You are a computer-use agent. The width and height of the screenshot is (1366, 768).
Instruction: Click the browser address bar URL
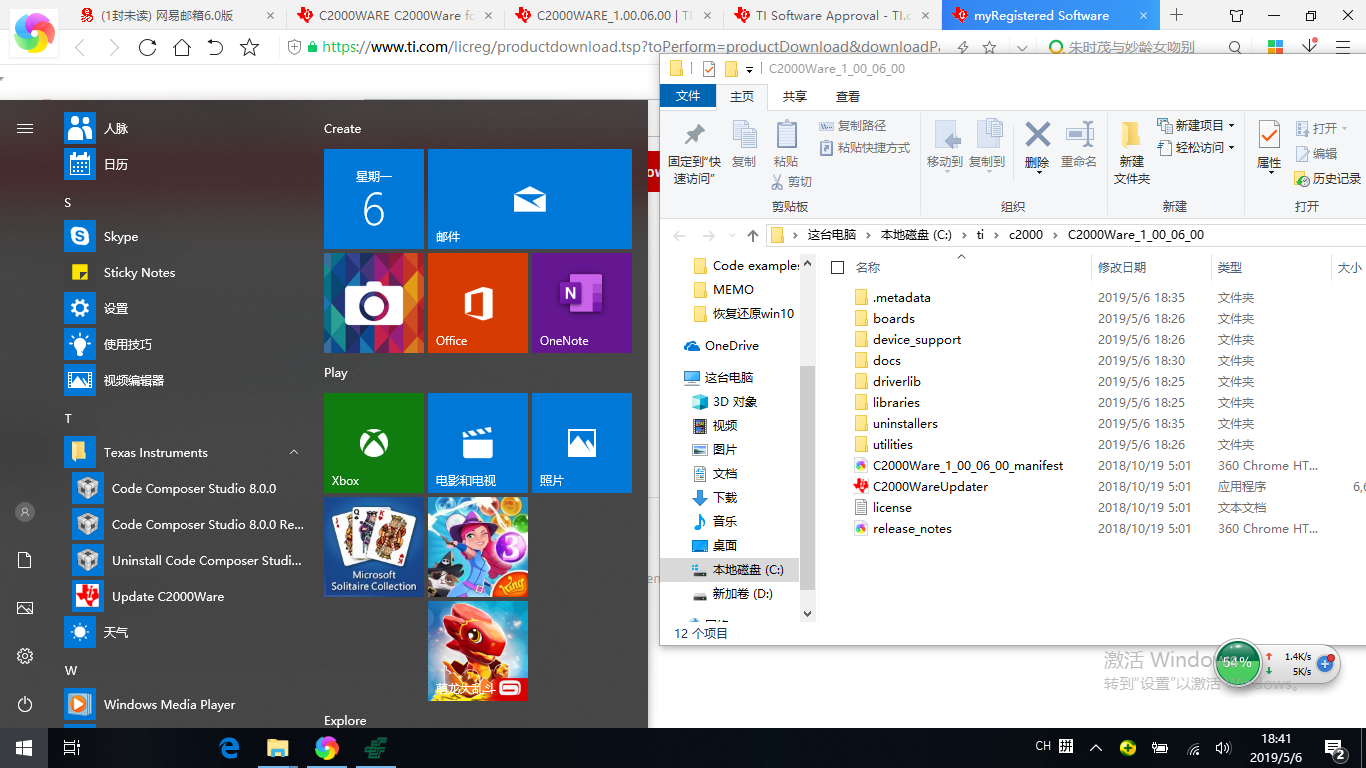632,47
